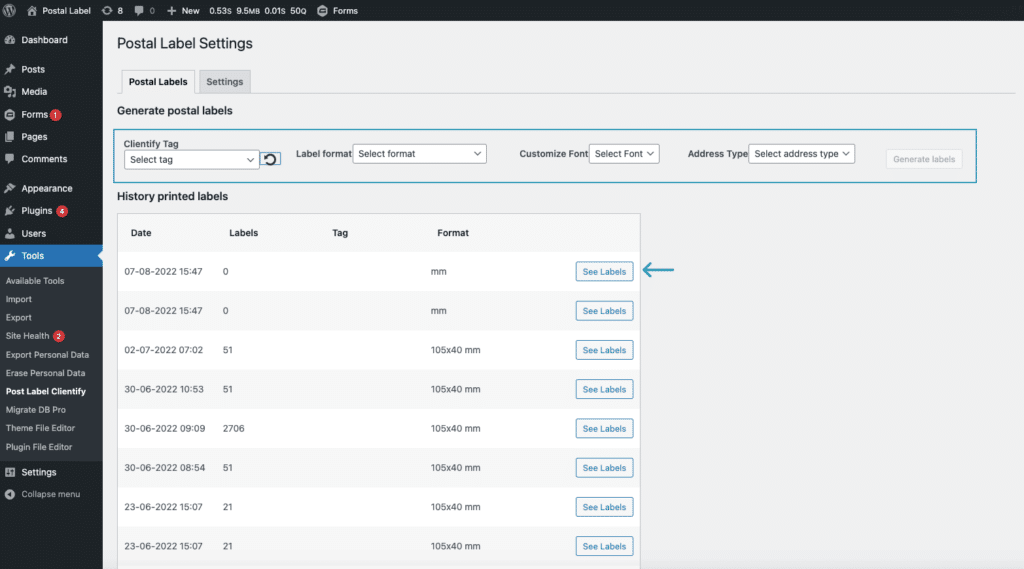
Task: See Labels for 30-06-2022 10:53 row
Action: tap(604, 389)
